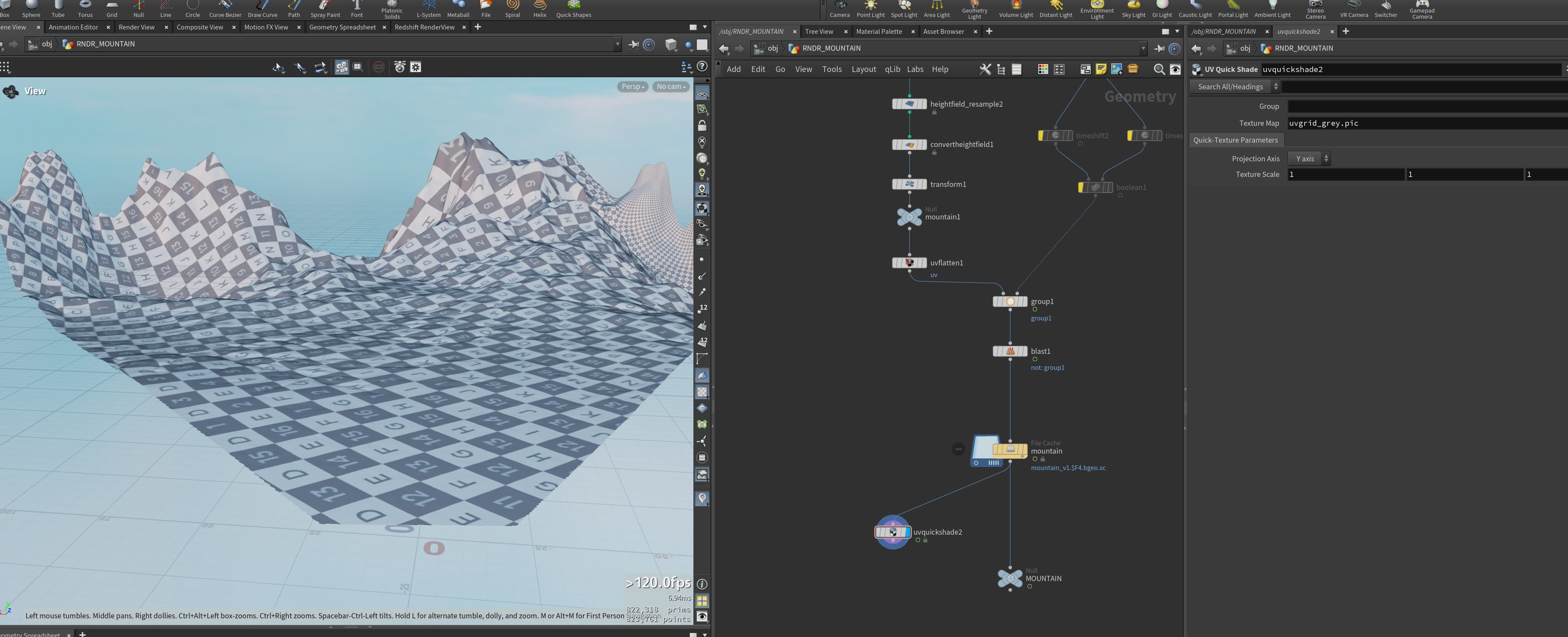Toggle the boolean1 node yellow bypass flag
Image resolution: width=1568 pixels, height=637 pixels.
click(x=1082, y=188)
